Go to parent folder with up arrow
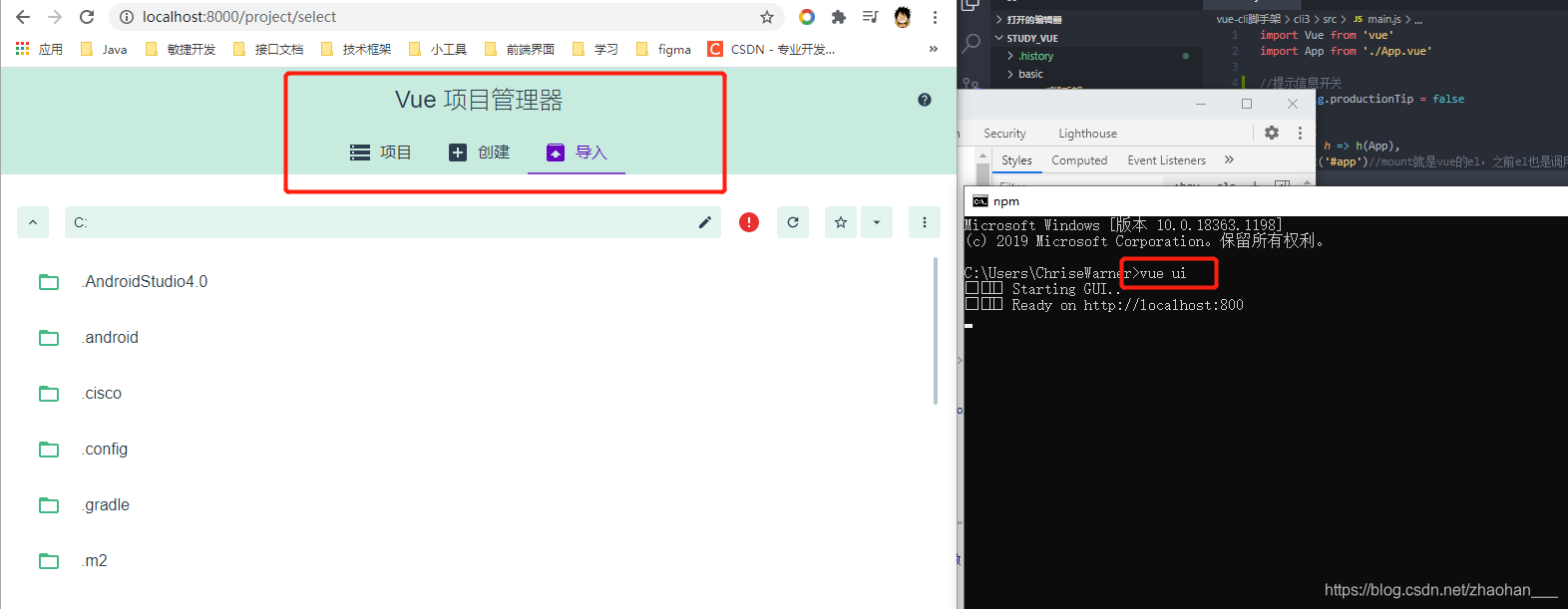Viewport: 1568px width, 609px height. coord(33,222)
